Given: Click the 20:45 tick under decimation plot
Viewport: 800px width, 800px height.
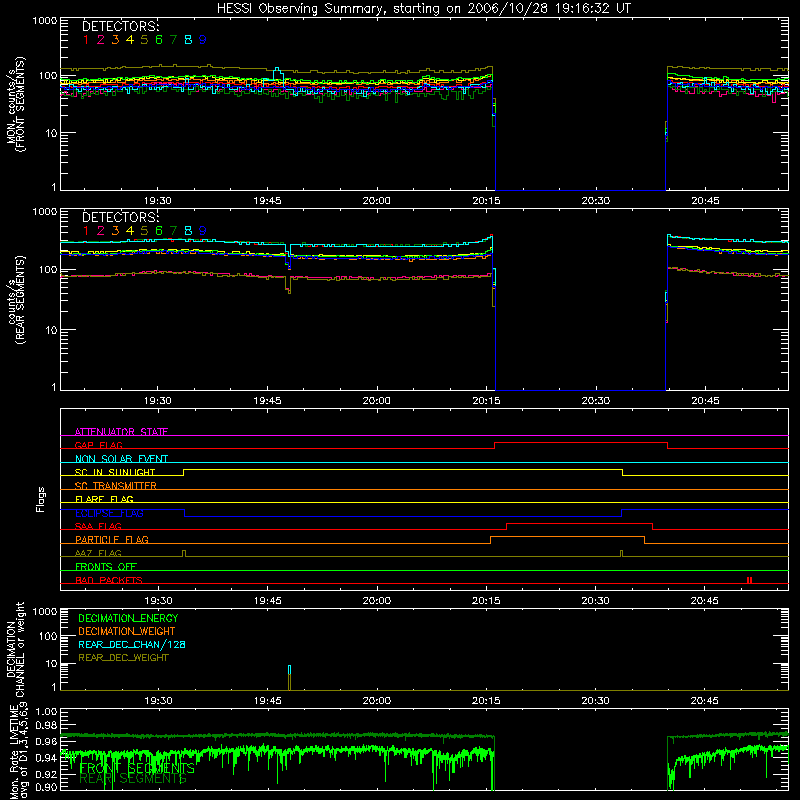Looking at the screenshot, I should [x=705, y=701].
